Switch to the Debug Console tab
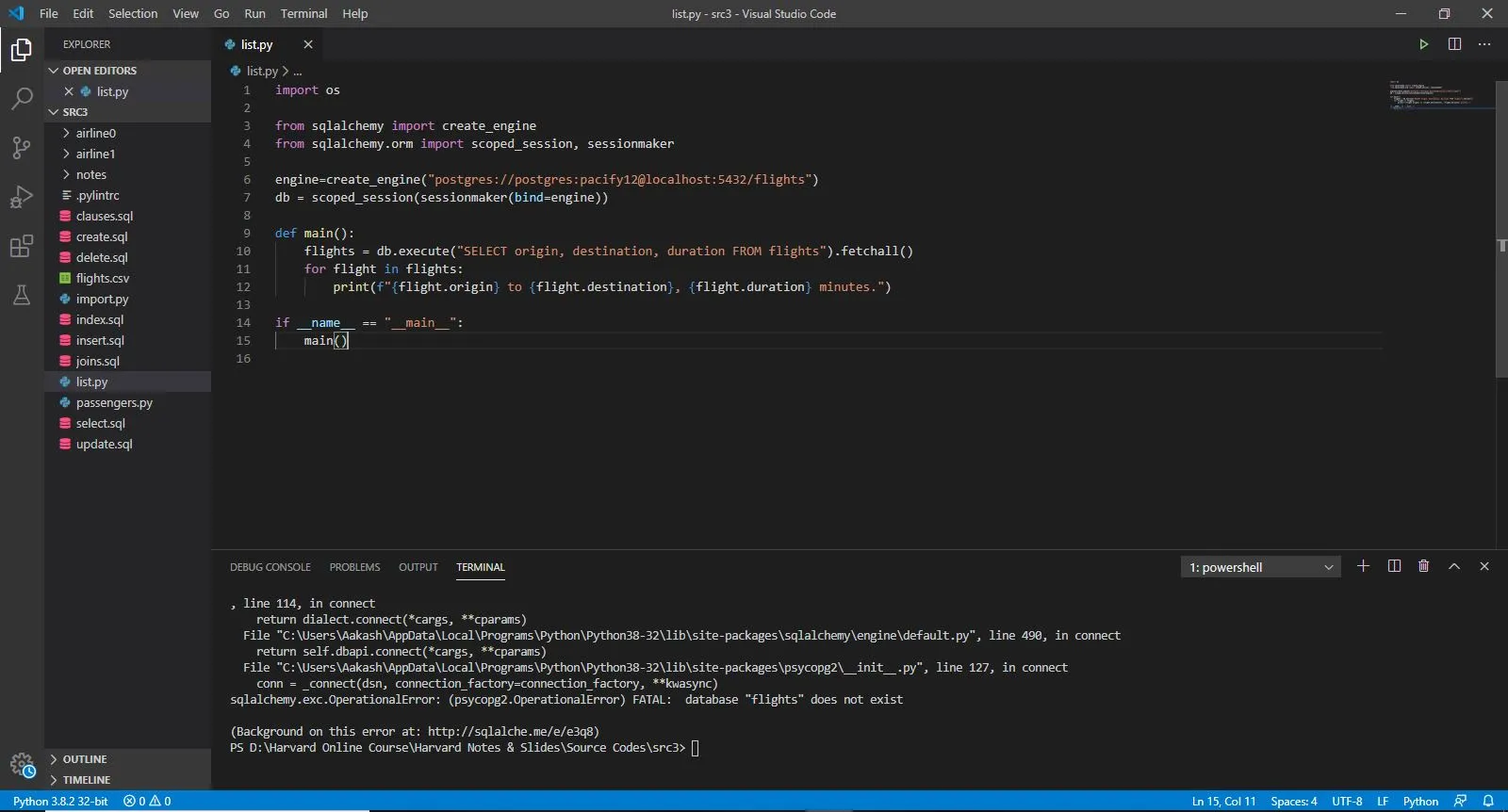1508x812 pixels. pos(270,567)
